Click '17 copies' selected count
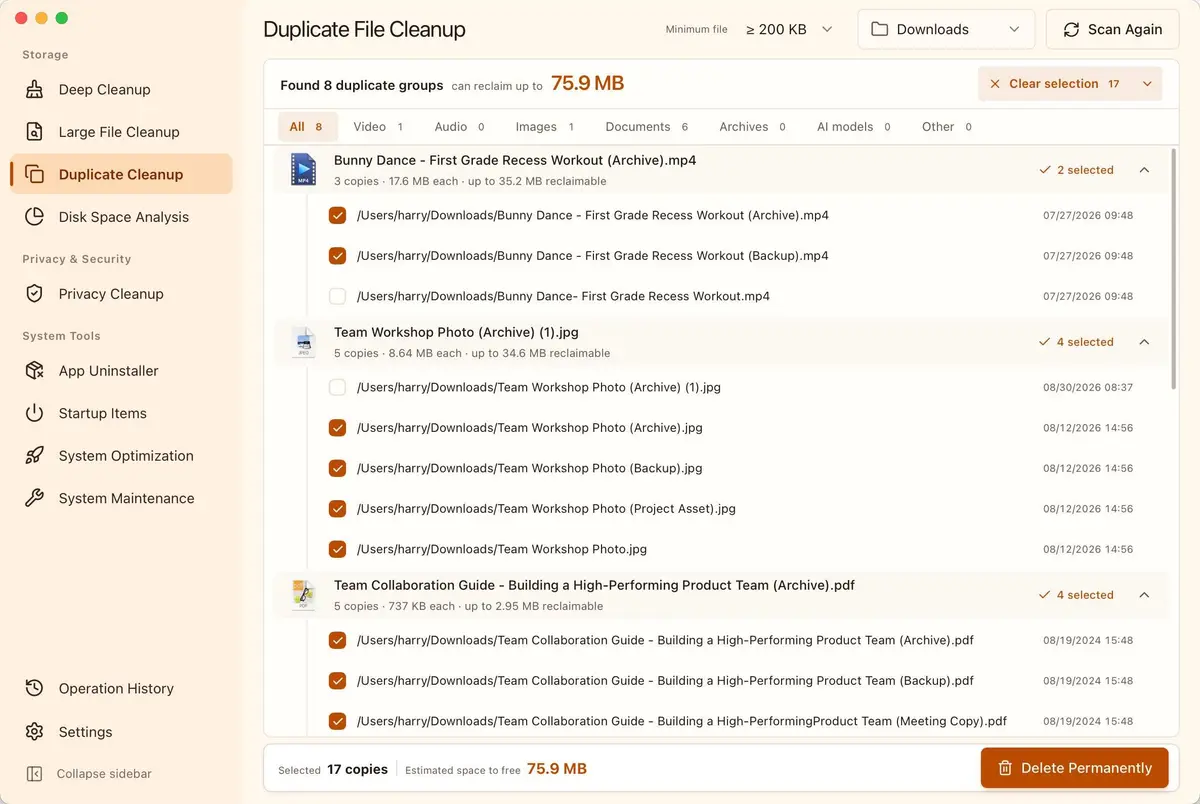The image size is (1200, 804). (357, 769)
